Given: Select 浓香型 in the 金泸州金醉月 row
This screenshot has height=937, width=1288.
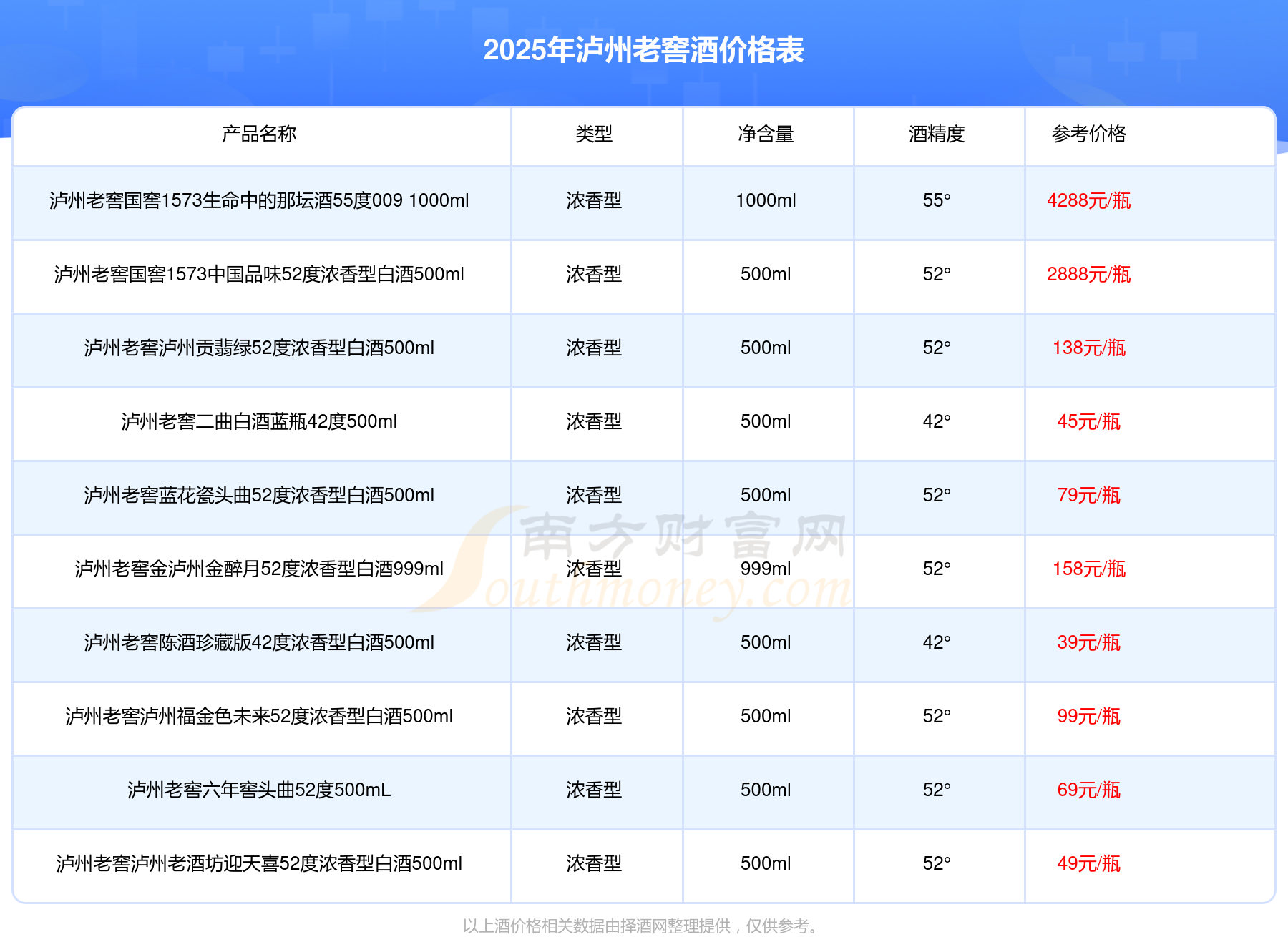Looking at the screenshot, I should click(x=594, y=569).
